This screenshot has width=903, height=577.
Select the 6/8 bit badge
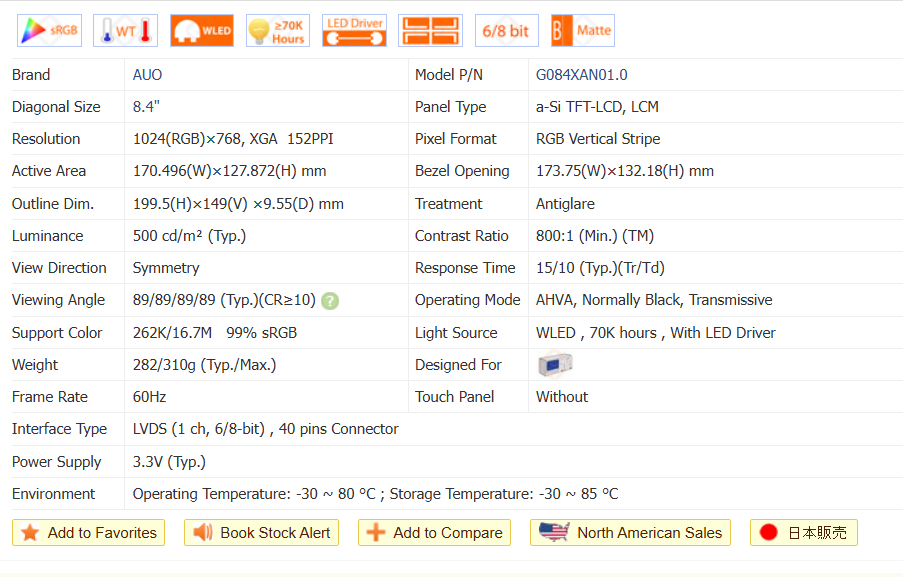pyautogui.click(x=505, y=31)
